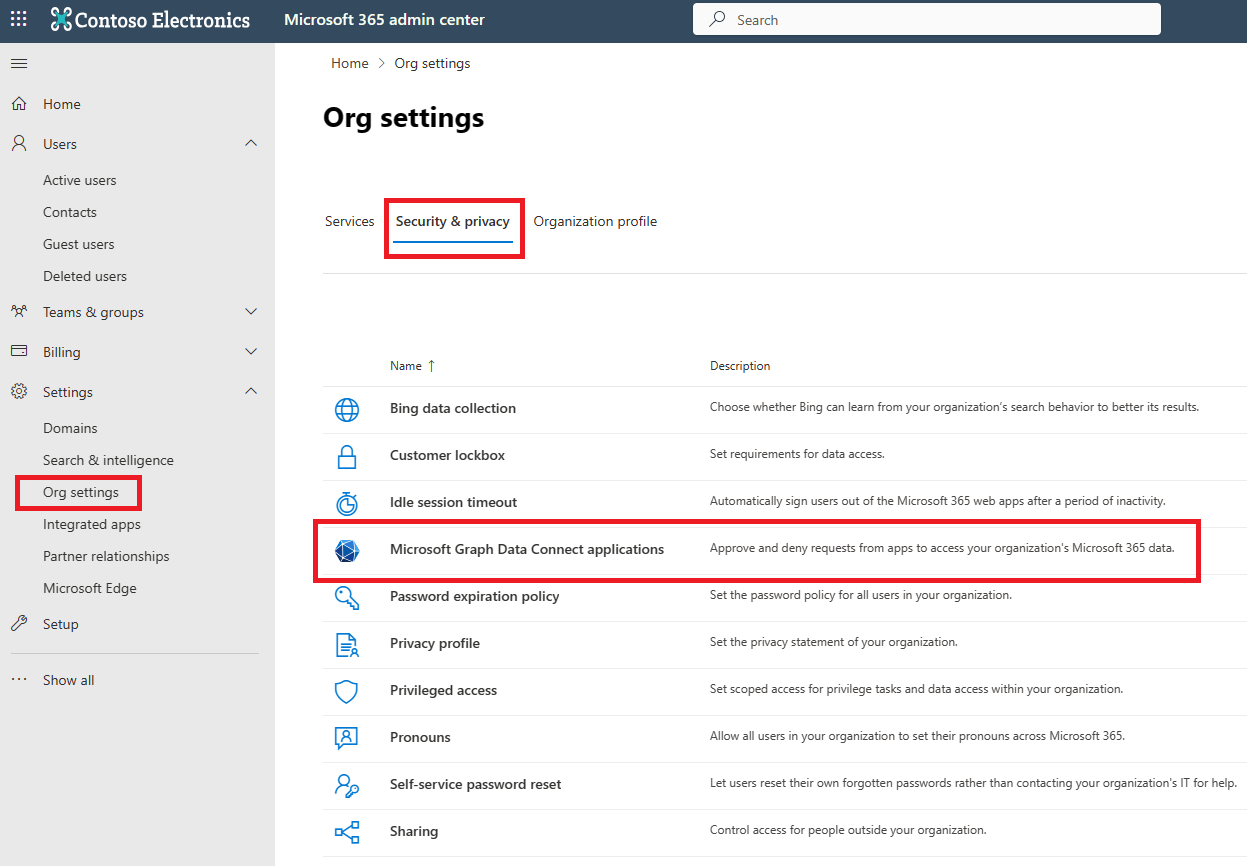
Task: Collapse navigation with the hamburger icon
Action: [x=19, y=64]
